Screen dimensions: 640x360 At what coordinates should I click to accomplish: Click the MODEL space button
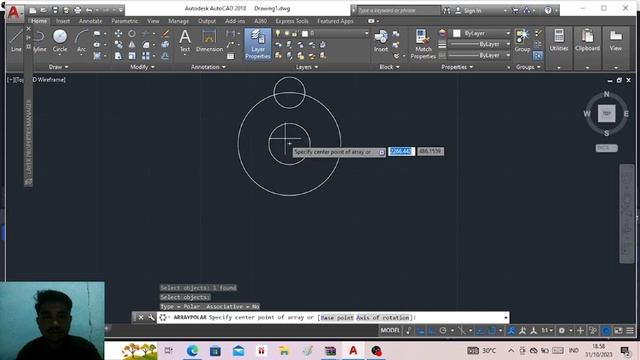(390, 331)
